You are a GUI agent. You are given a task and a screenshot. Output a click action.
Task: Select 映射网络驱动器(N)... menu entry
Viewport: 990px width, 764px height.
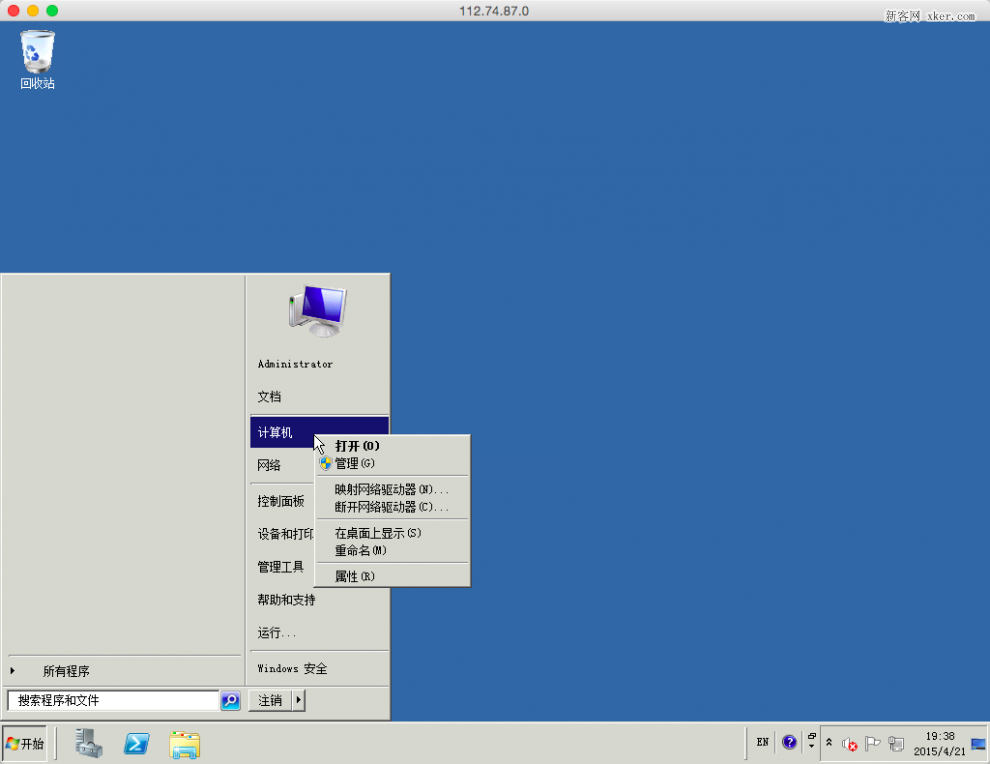tap(392, 489)
